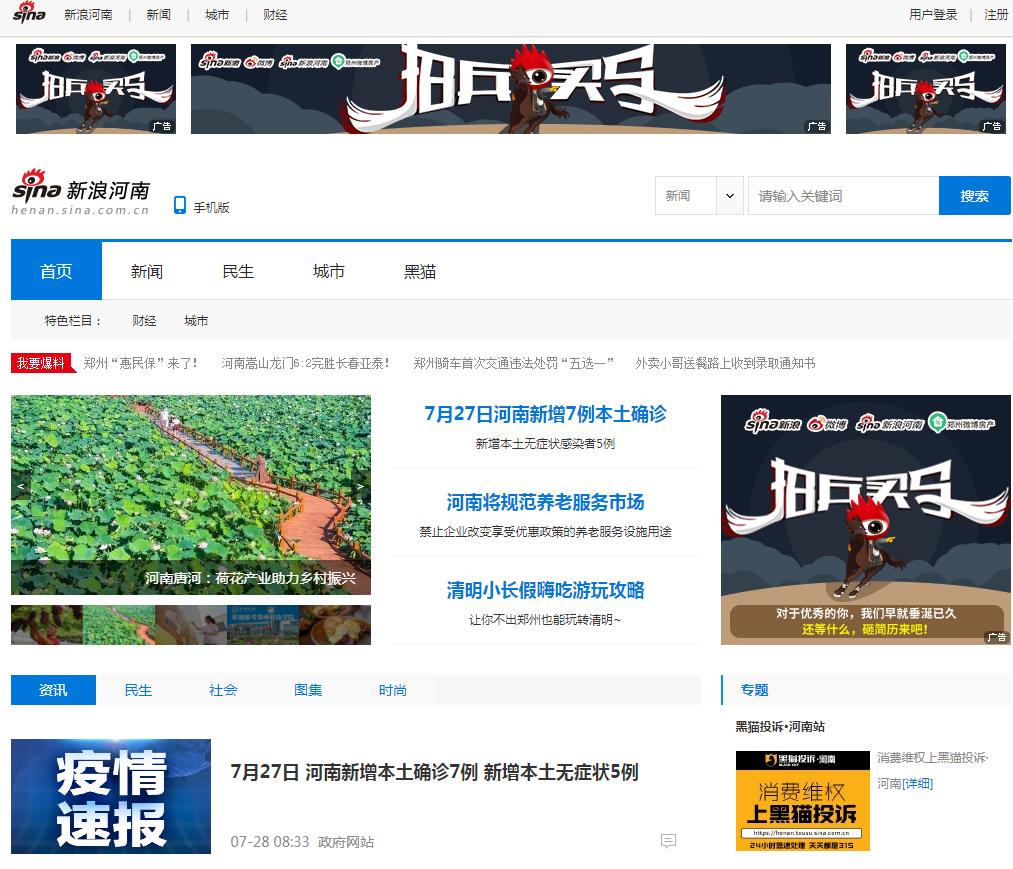The width and height of the screenshot is (1013, 869).
Task: Open subline 让你不出郑州也能玩转清明
Action: tap(545, 620)
